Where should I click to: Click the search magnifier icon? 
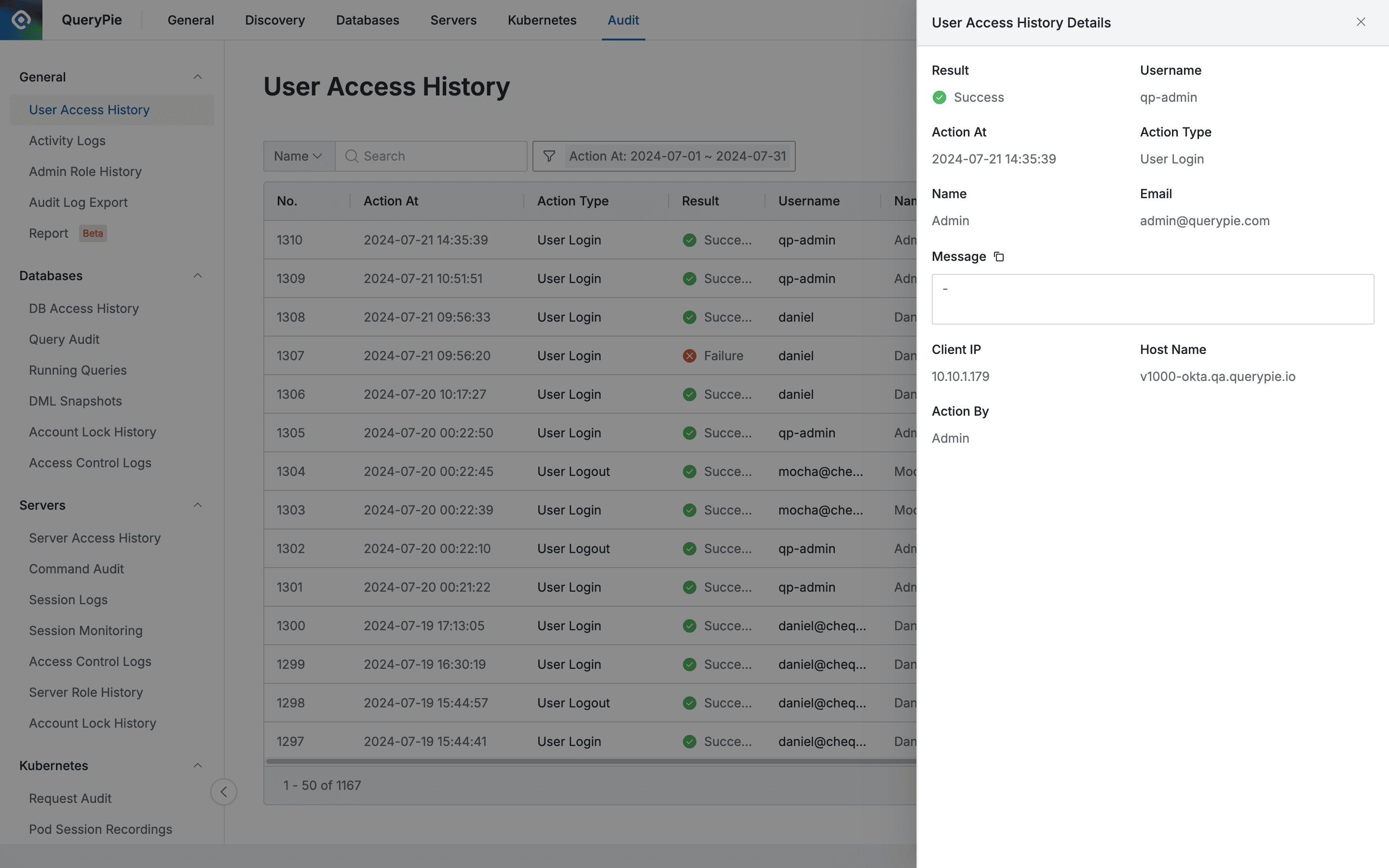point(351,156)
